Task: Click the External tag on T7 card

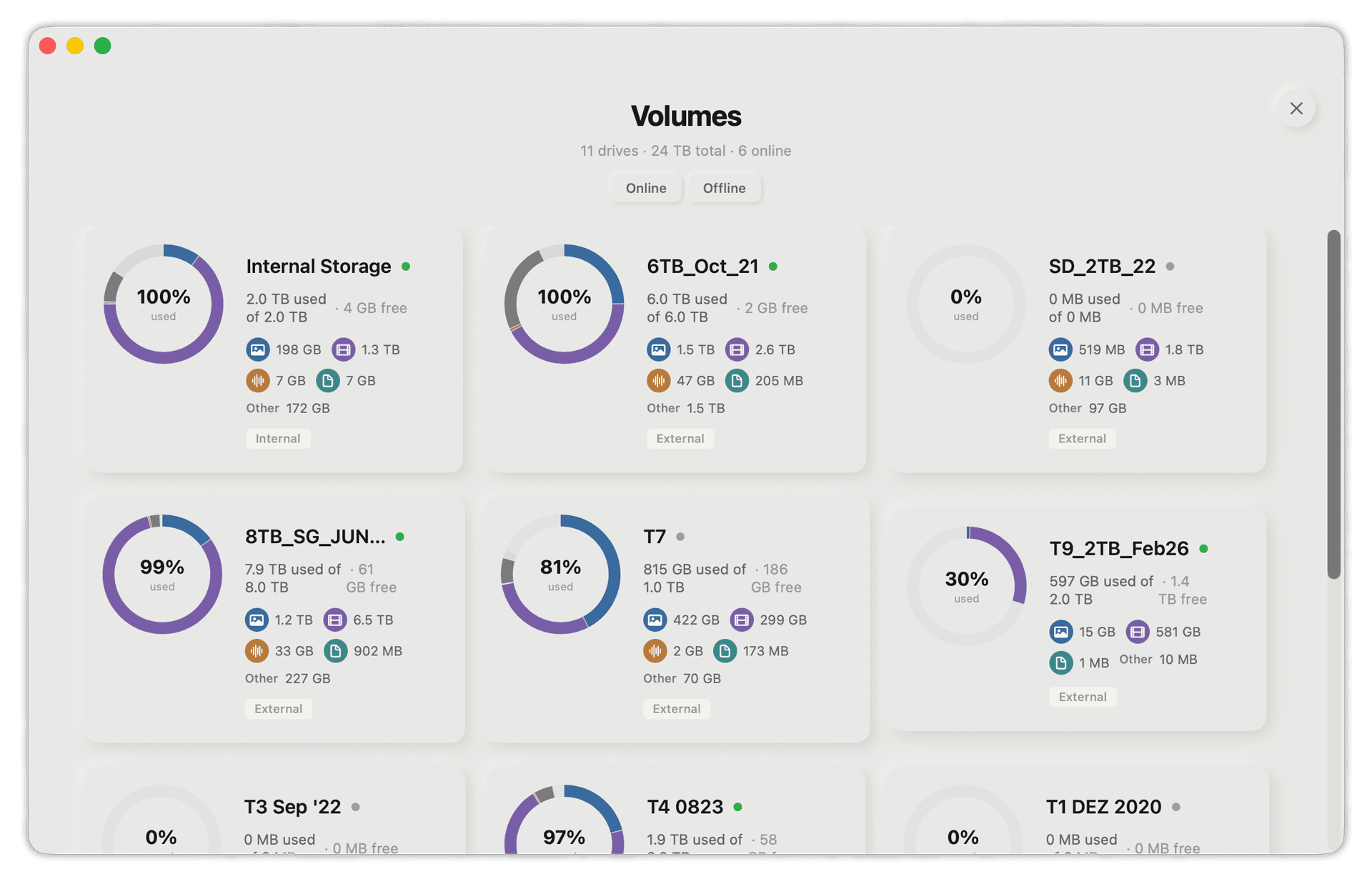Action: tap(676, 709)
